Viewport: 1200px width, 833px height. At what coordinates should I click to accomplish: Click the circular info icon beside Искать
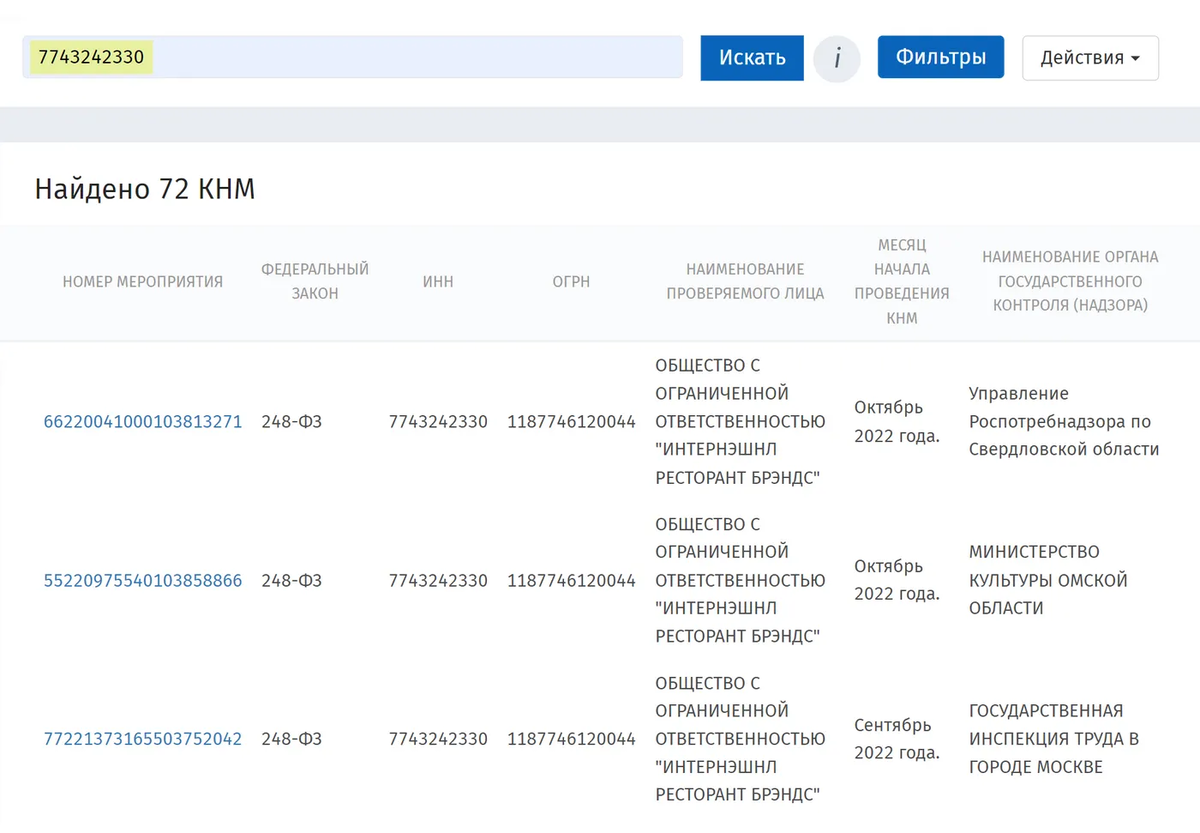(x=837, y=58)
